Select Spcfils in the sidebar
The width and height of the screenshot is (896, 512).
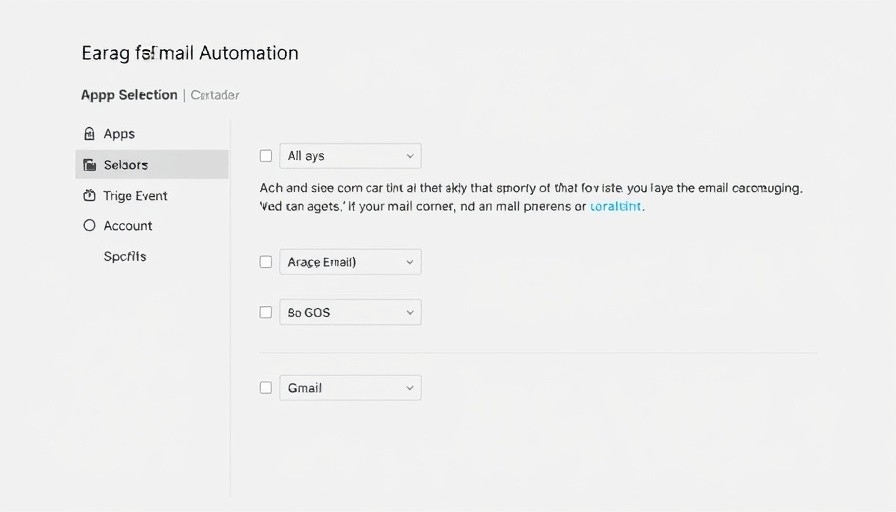point(125,257)
